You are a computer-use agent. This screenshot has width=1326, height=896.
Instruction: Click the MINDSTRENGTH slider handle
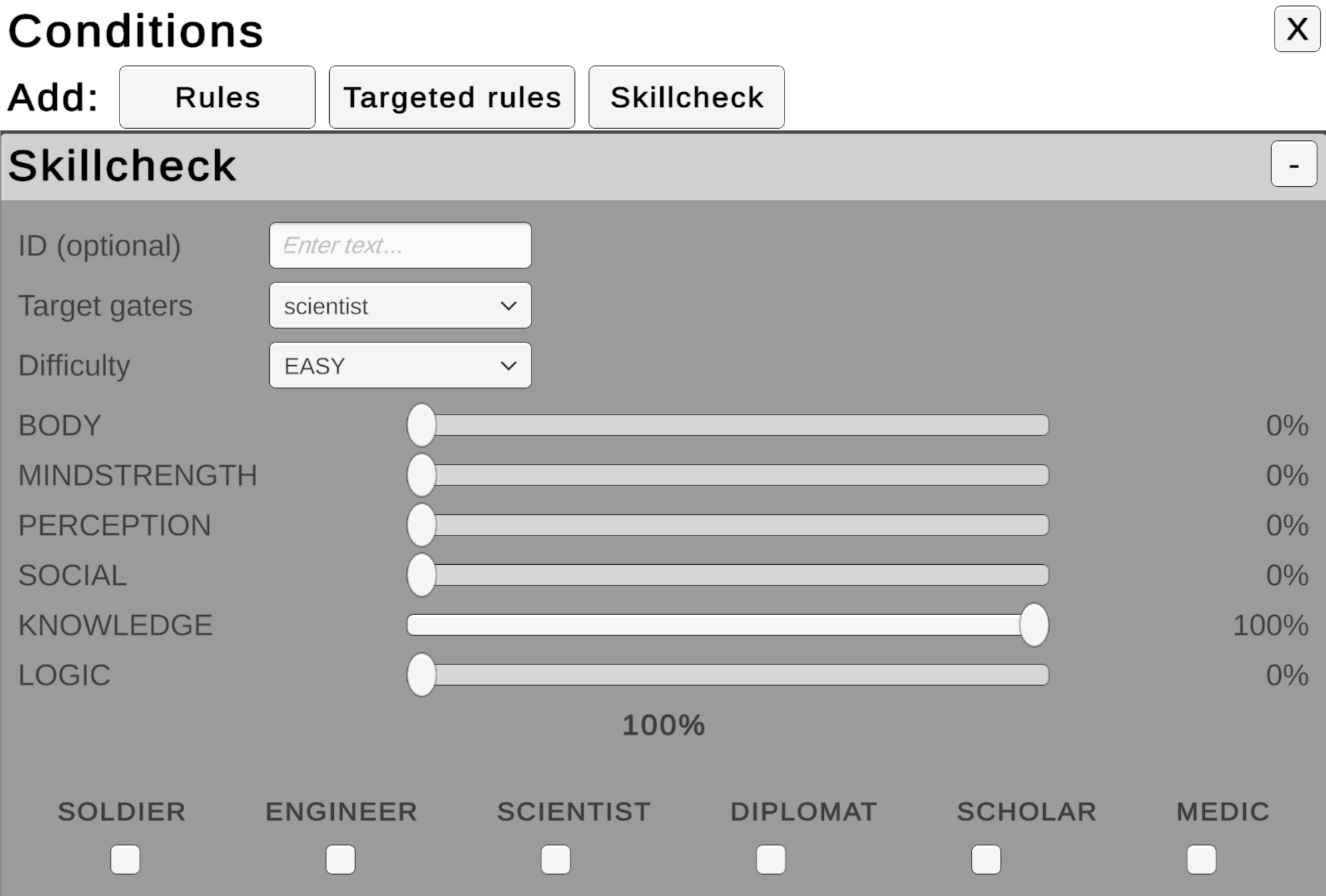tap(421, 475)
